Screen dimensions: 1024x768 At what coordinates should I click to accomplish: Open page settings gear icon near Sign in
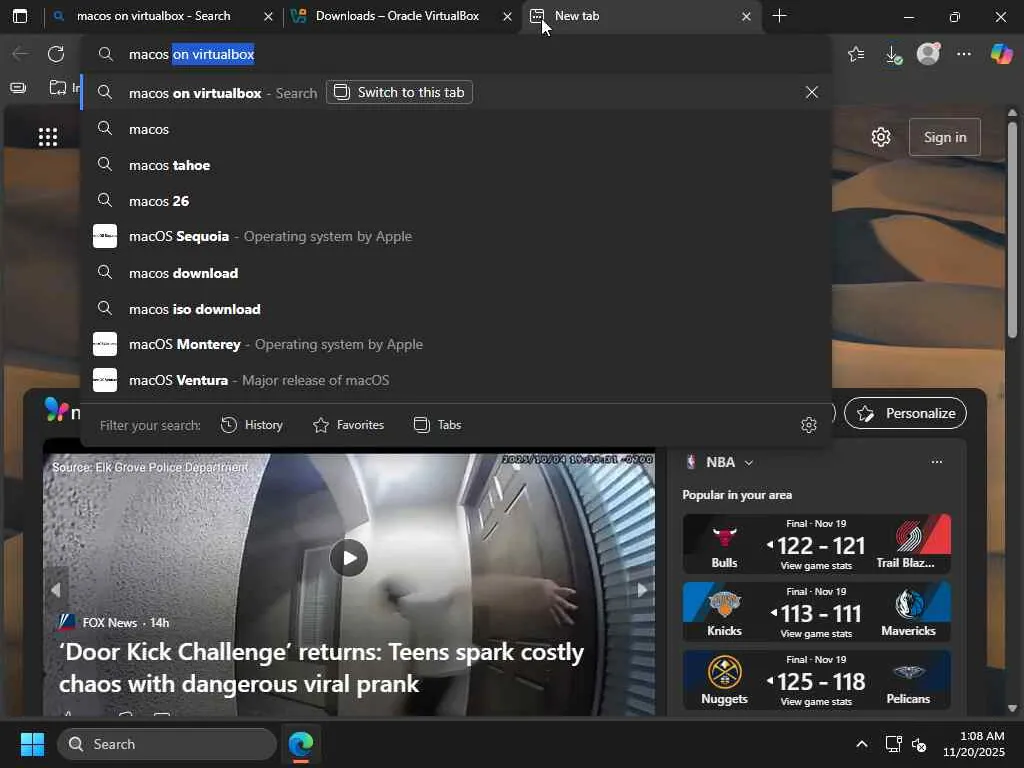coord(881,137)
